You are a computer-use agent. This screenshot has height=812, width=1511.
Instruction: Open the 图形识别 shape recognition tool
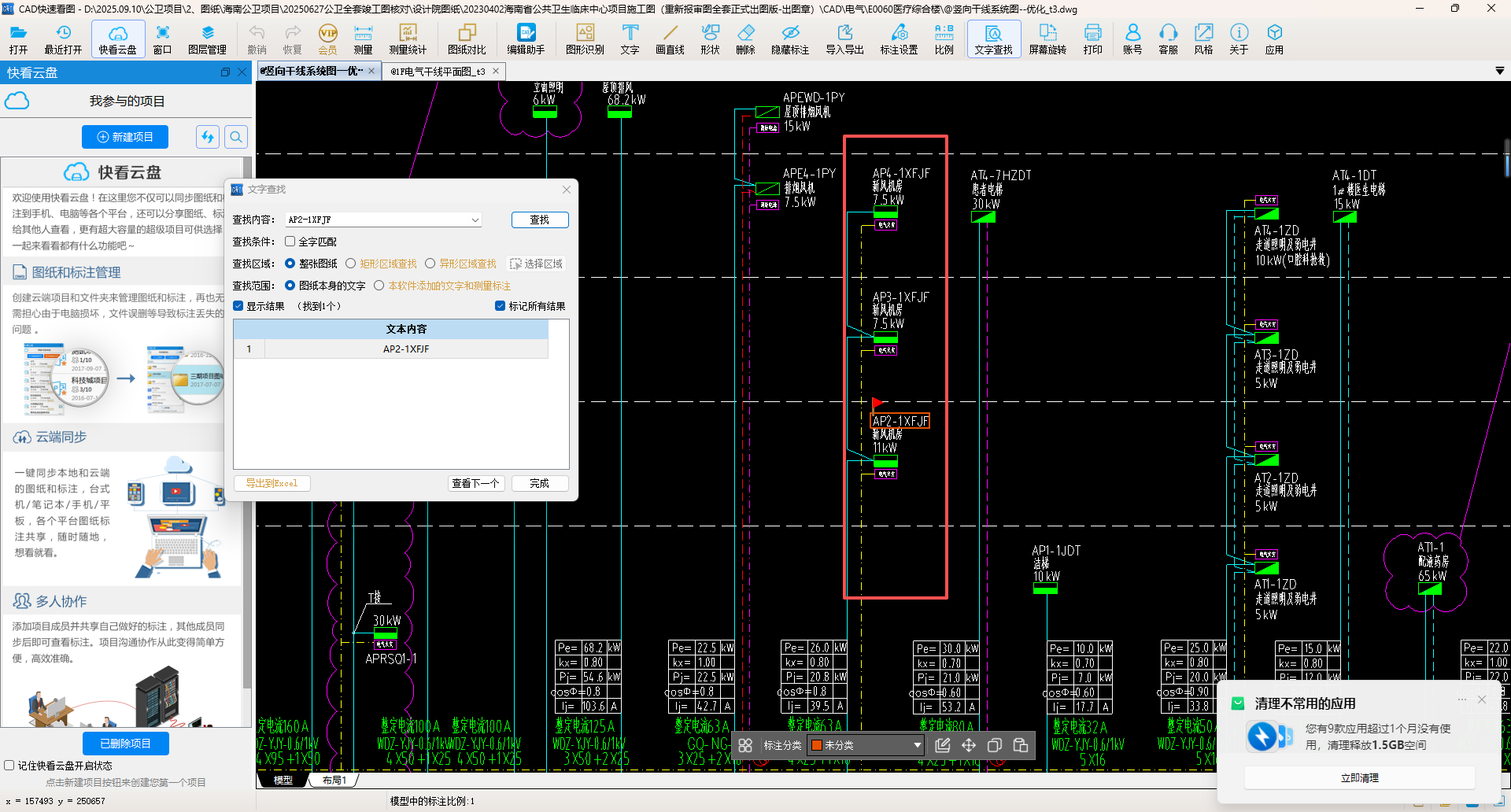coord(585,39)
